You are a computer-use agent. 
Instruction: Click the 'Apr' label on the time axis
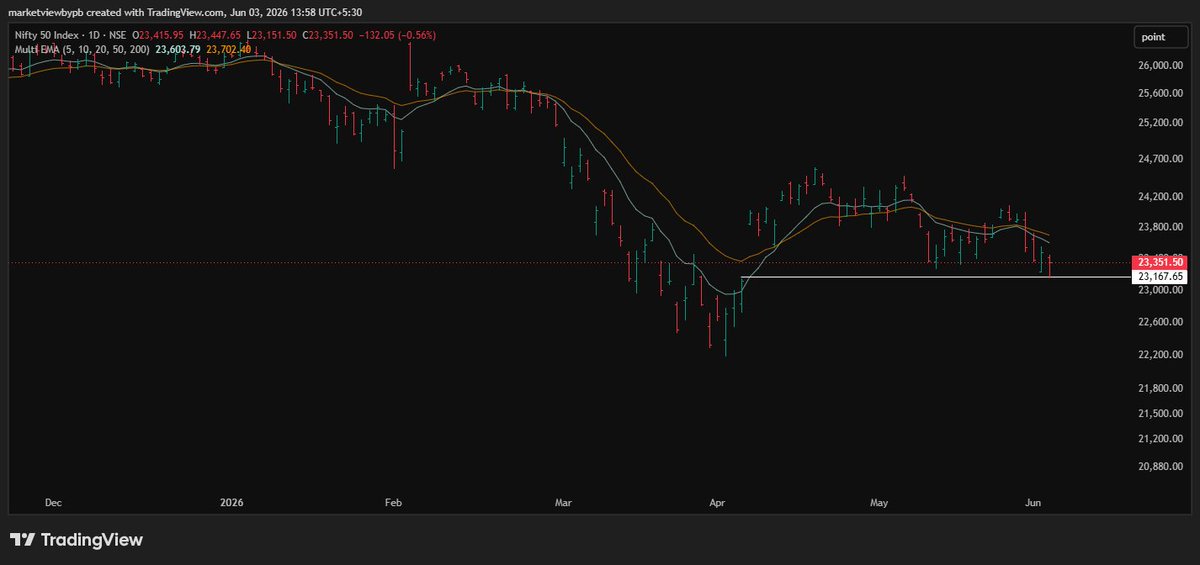(x=716, y=502)
